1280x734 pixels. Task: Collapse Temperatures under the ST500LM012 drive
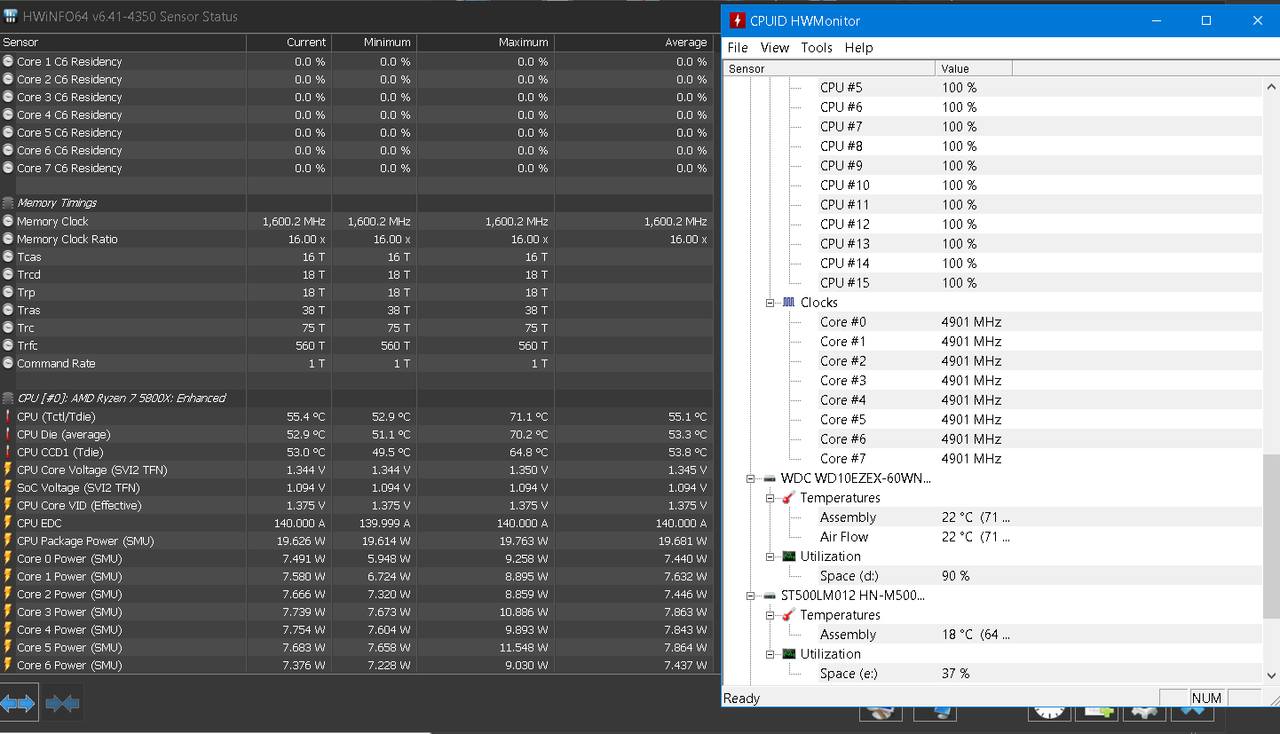tap(771, 615)
